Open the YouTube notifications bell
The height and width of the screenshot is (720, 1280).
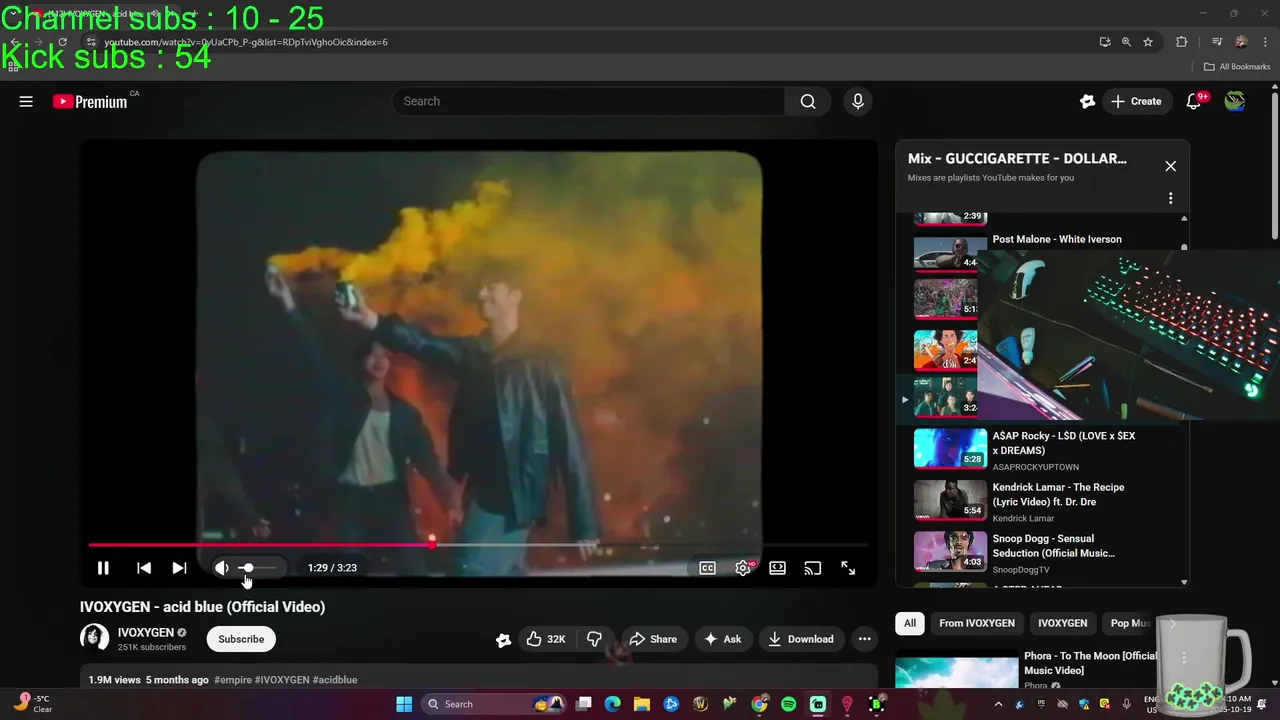tap(1193, 101)
